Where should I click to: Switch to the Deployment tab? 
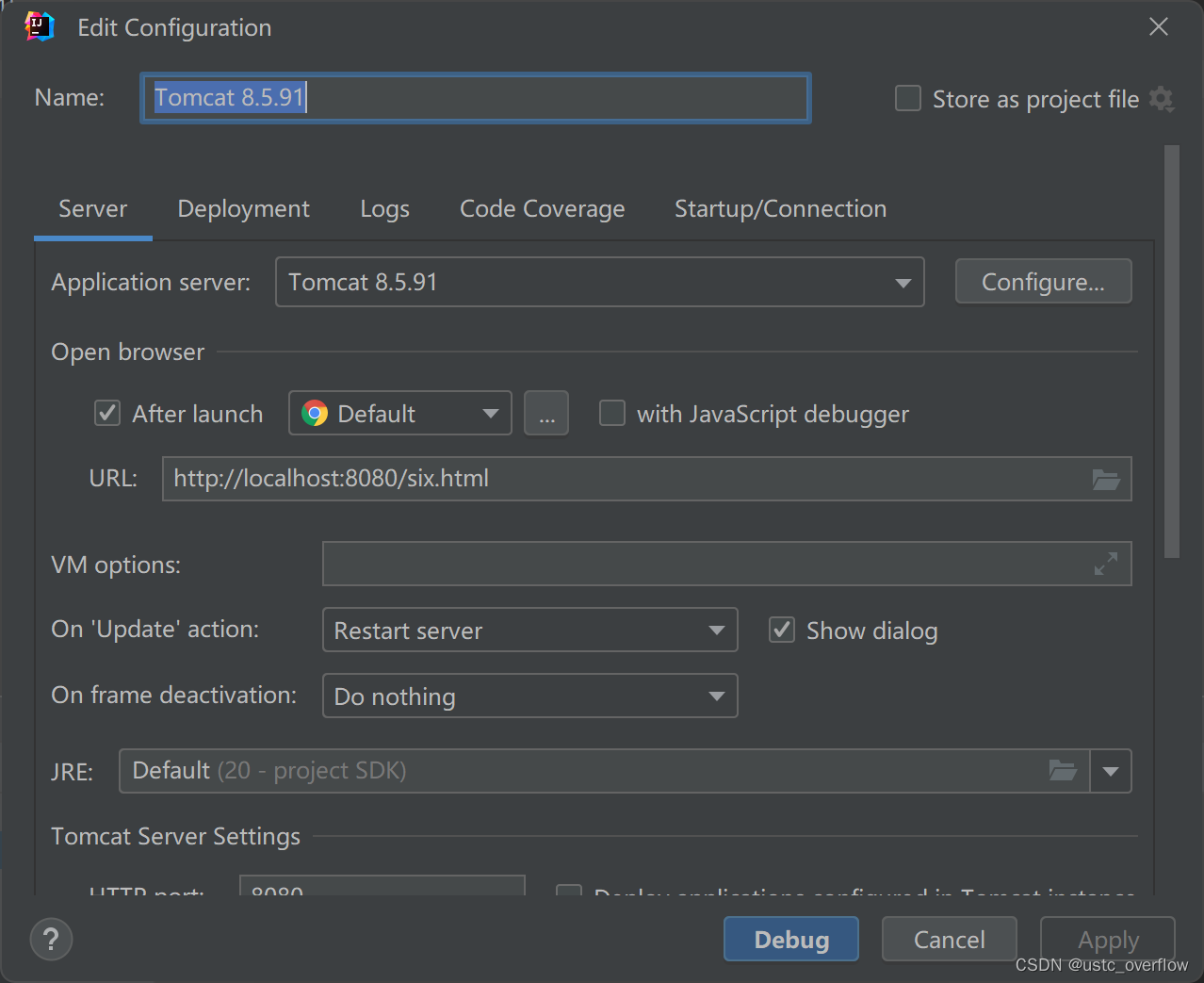[243, 208]
